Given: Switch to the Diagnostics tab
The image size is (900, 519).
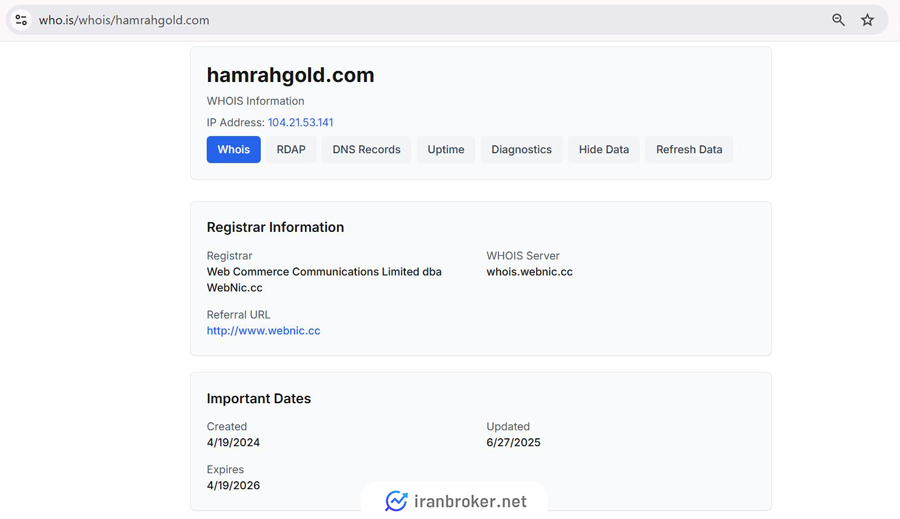Looking at the screenshot, I should pos(521,149).
